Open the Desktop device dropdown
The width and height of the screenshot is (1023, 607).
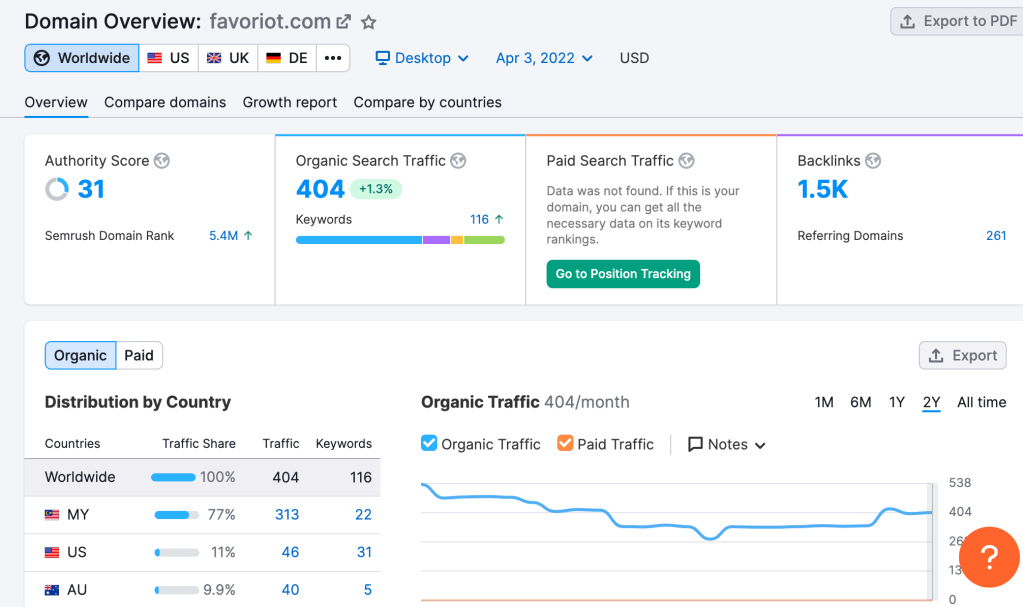[x=422, y=58]
